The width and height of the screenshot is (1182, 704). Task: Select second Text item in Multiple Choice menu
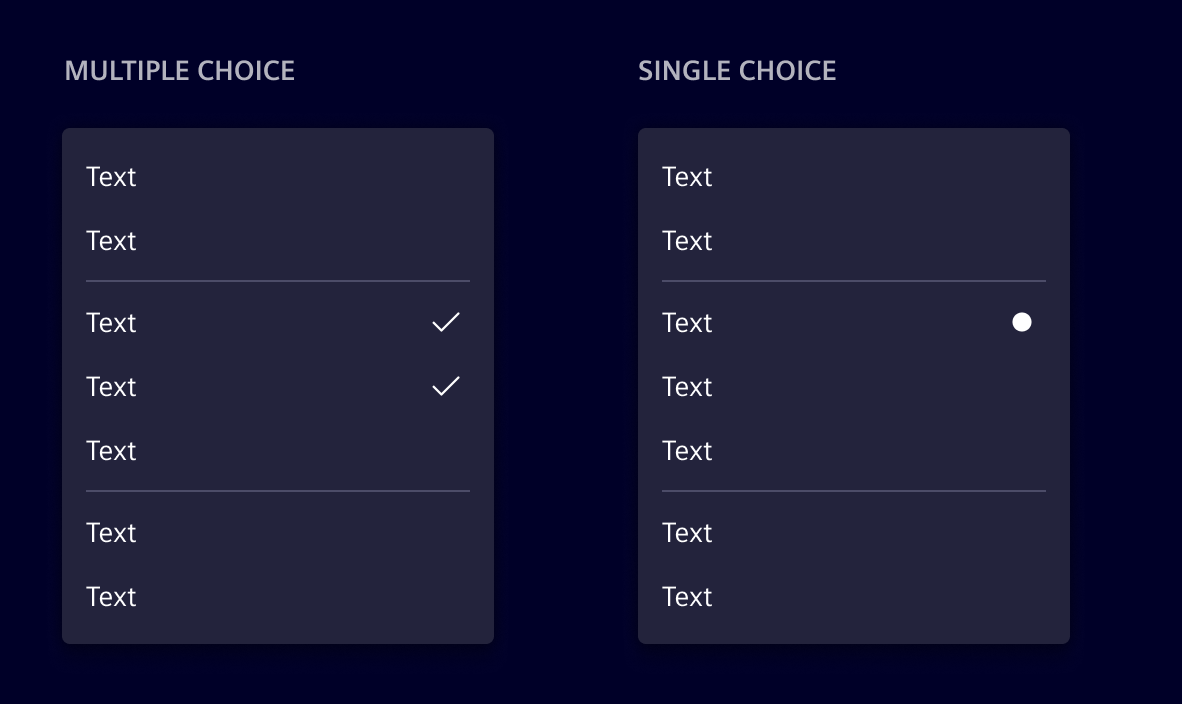click(x=111, y=241)
